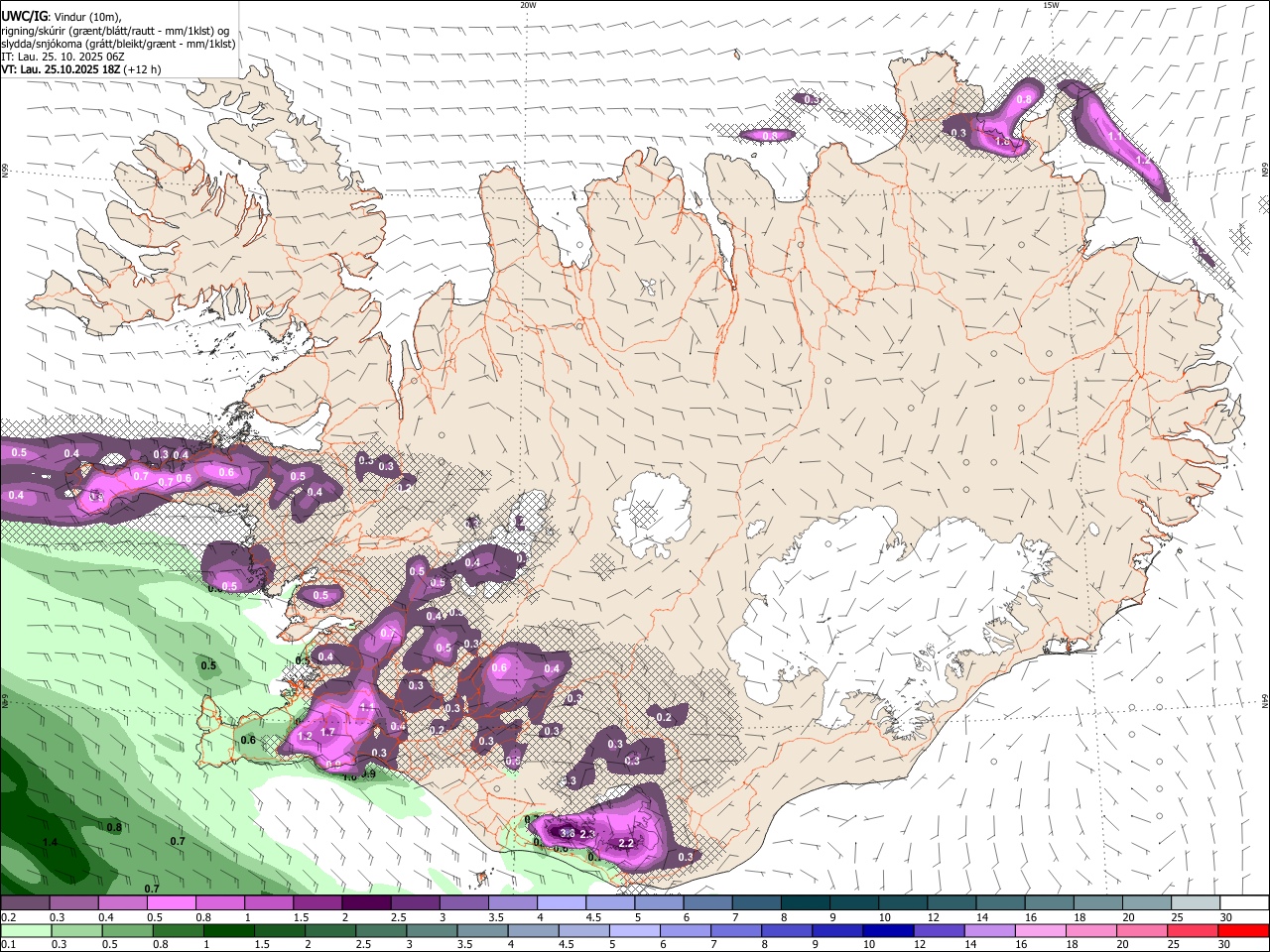Click the '1.8' snowfall value in the northeast

[1002, 142]
